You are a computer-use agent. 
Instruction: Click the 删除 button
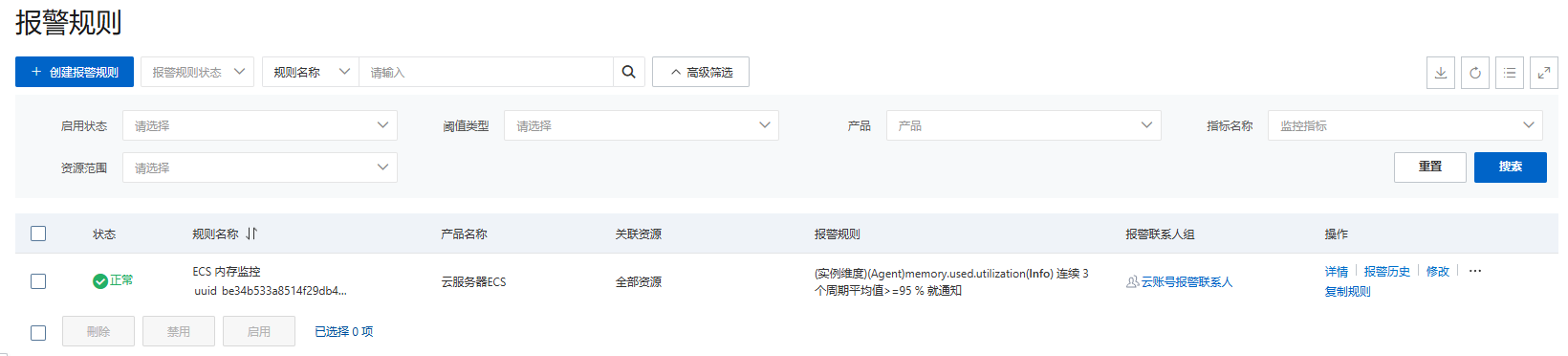point(98,331)
